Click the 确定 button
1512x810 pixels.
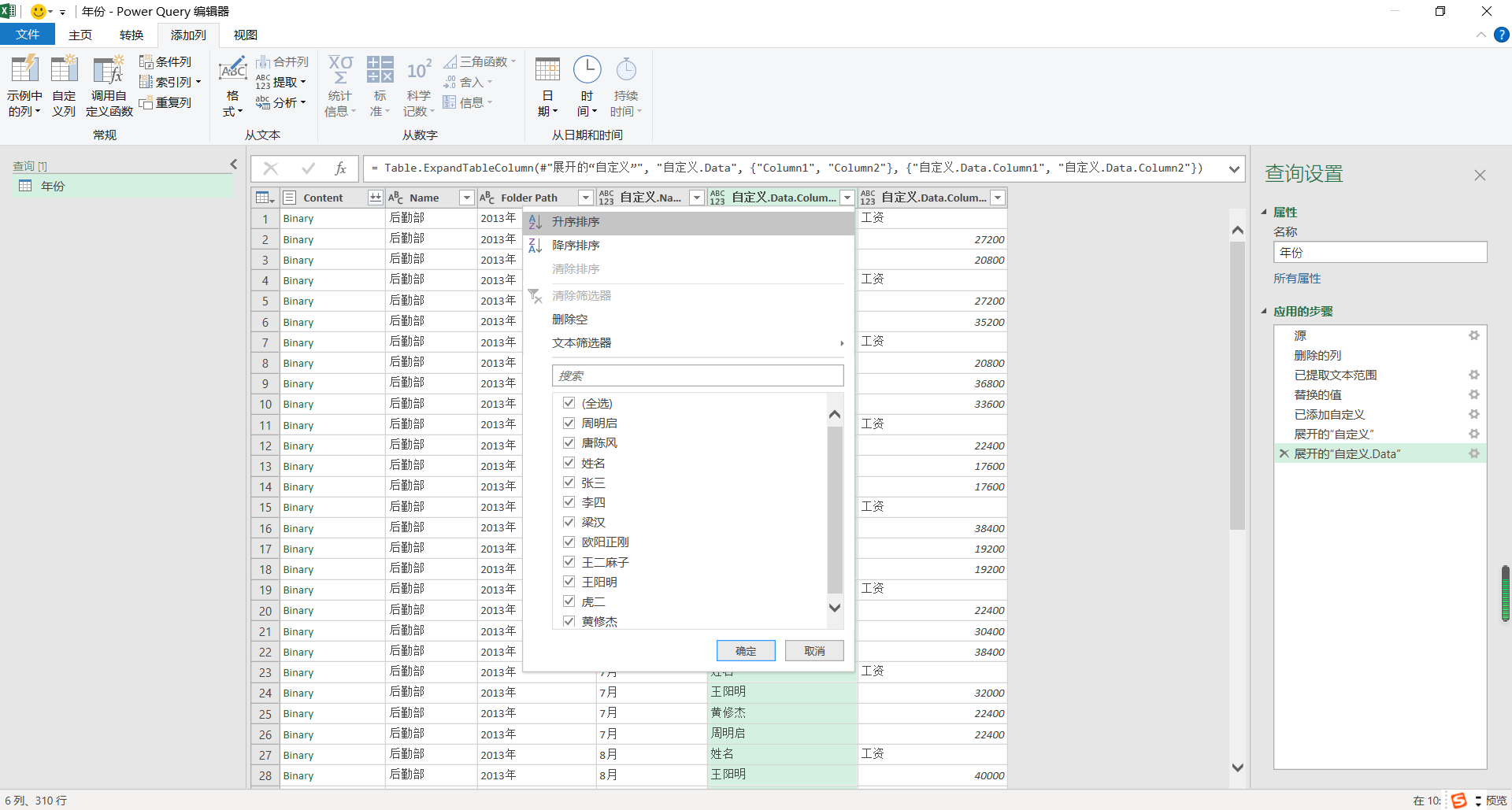746,651
